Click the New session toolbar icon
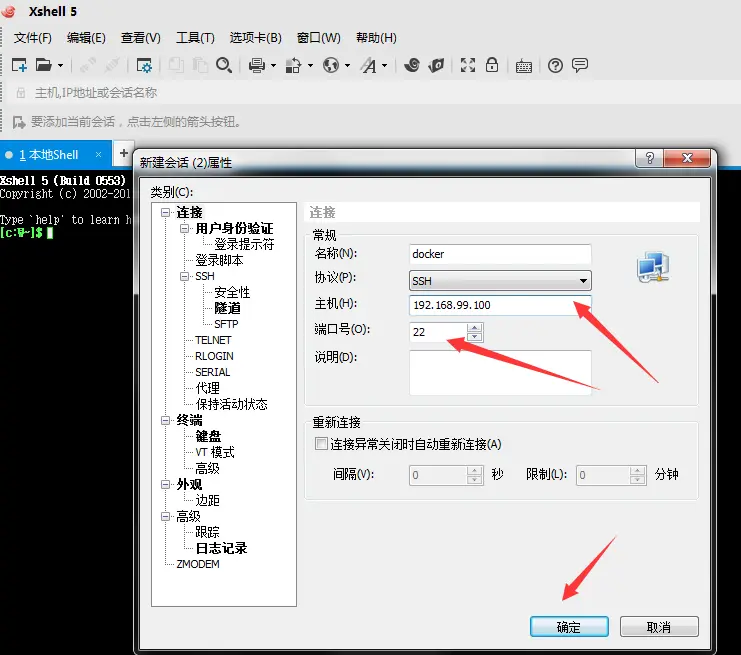741x655 pixels. (19, 65)
